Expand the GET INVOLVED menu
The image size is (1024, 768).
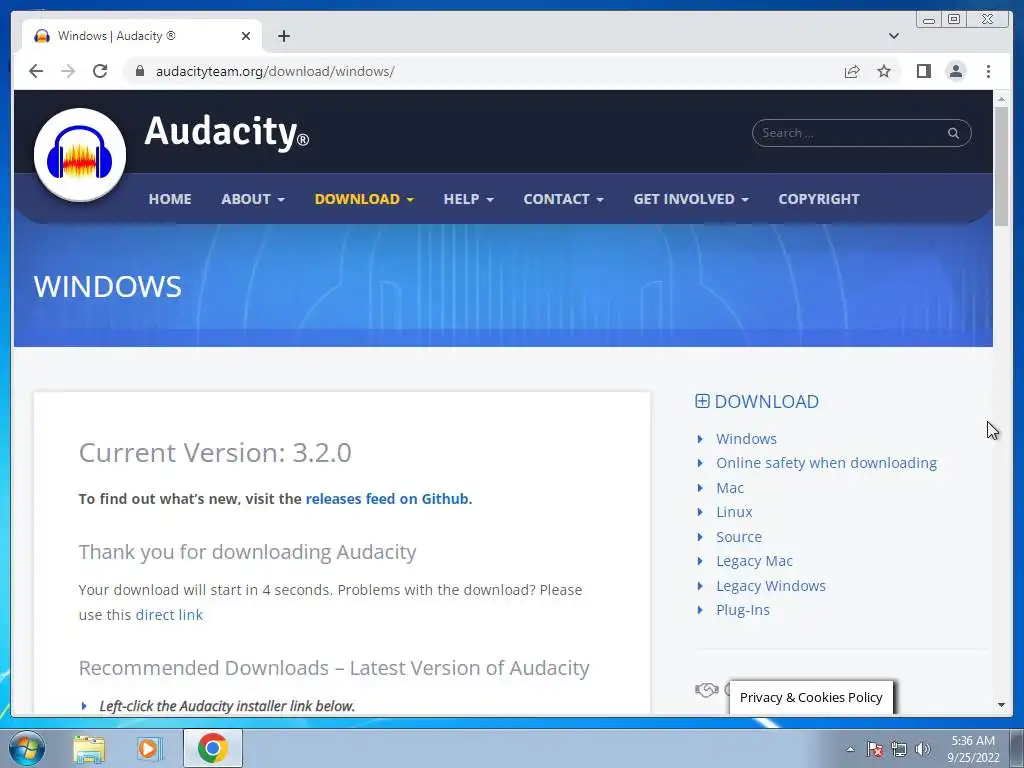pyautogui.click(x=690, y=199)
